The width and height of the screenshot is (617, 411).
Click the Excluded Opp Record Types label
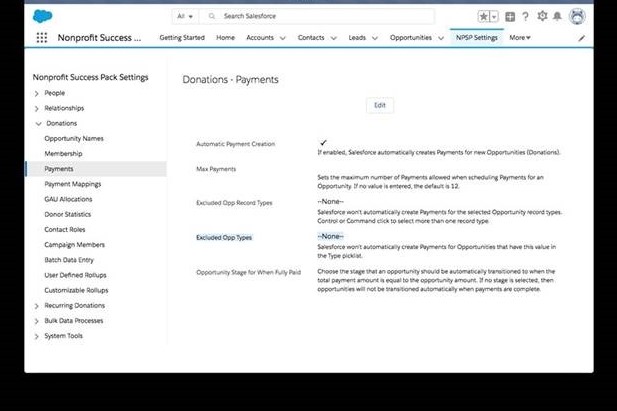tap(234, 203)
